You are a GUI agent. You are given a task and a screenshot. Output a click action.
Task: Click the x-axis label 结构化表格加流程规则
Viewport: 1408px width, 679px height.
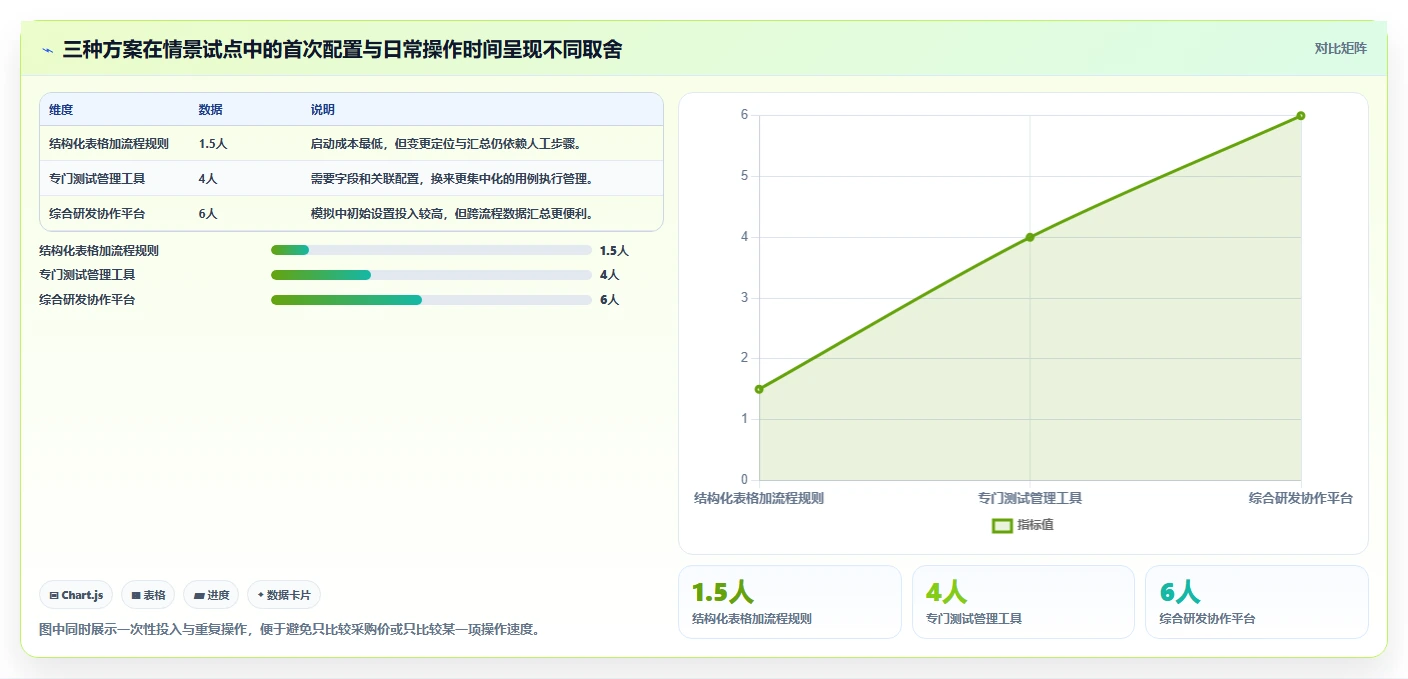[x=759, y=498]
